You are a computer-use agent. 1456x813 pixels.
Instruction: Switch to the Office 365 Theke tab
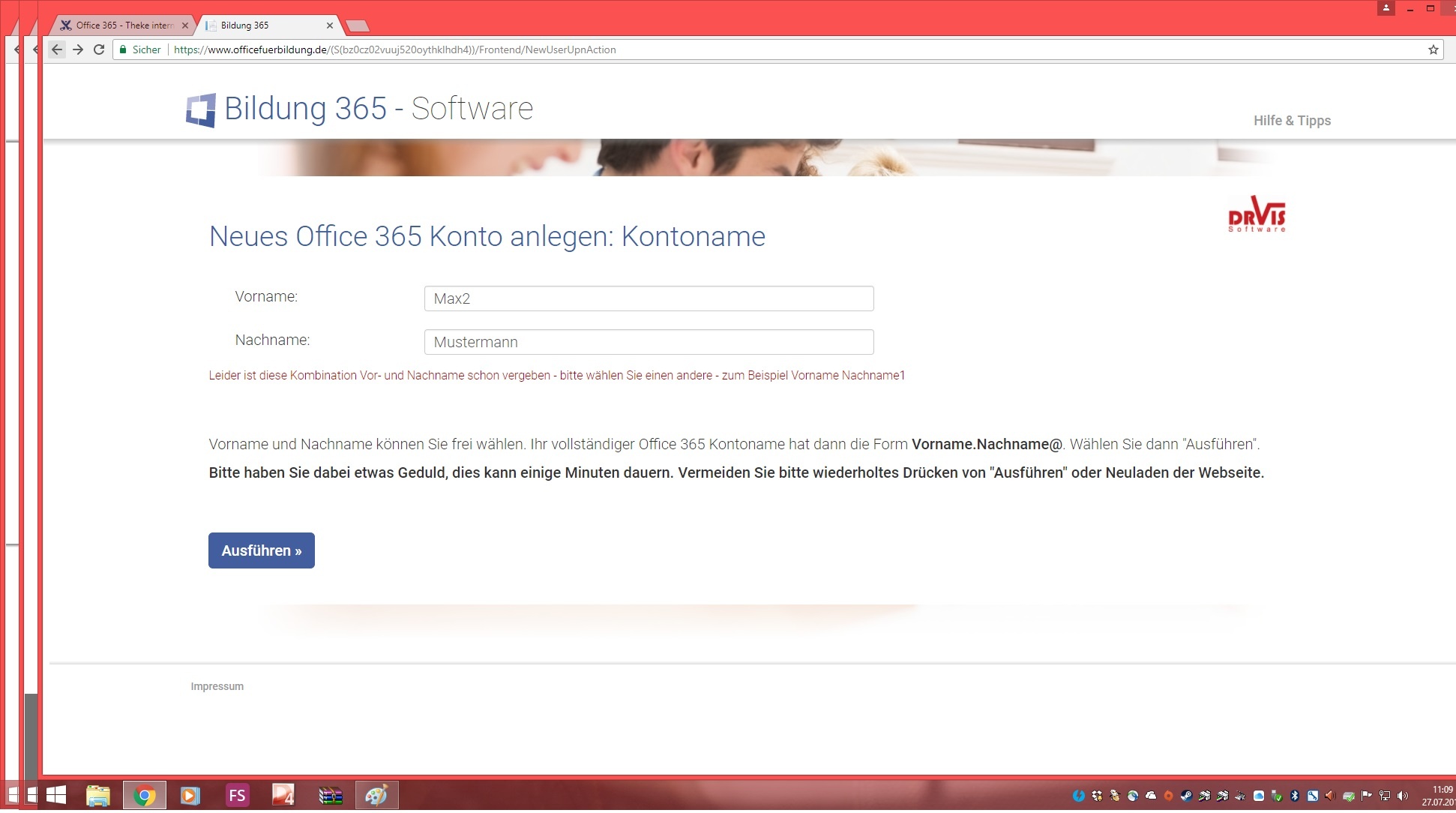(124, 25)
